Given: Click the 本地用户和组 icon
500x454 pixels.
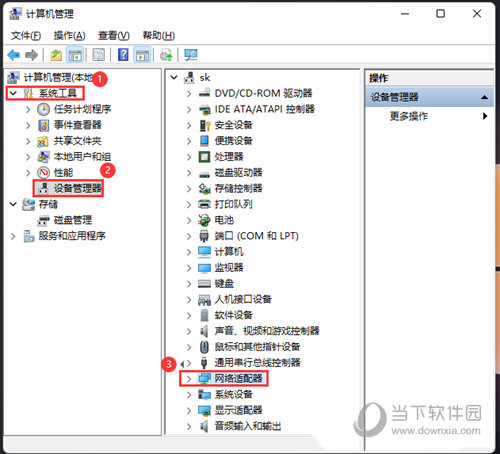Looking at the screenshot, I should coord(43,157).
